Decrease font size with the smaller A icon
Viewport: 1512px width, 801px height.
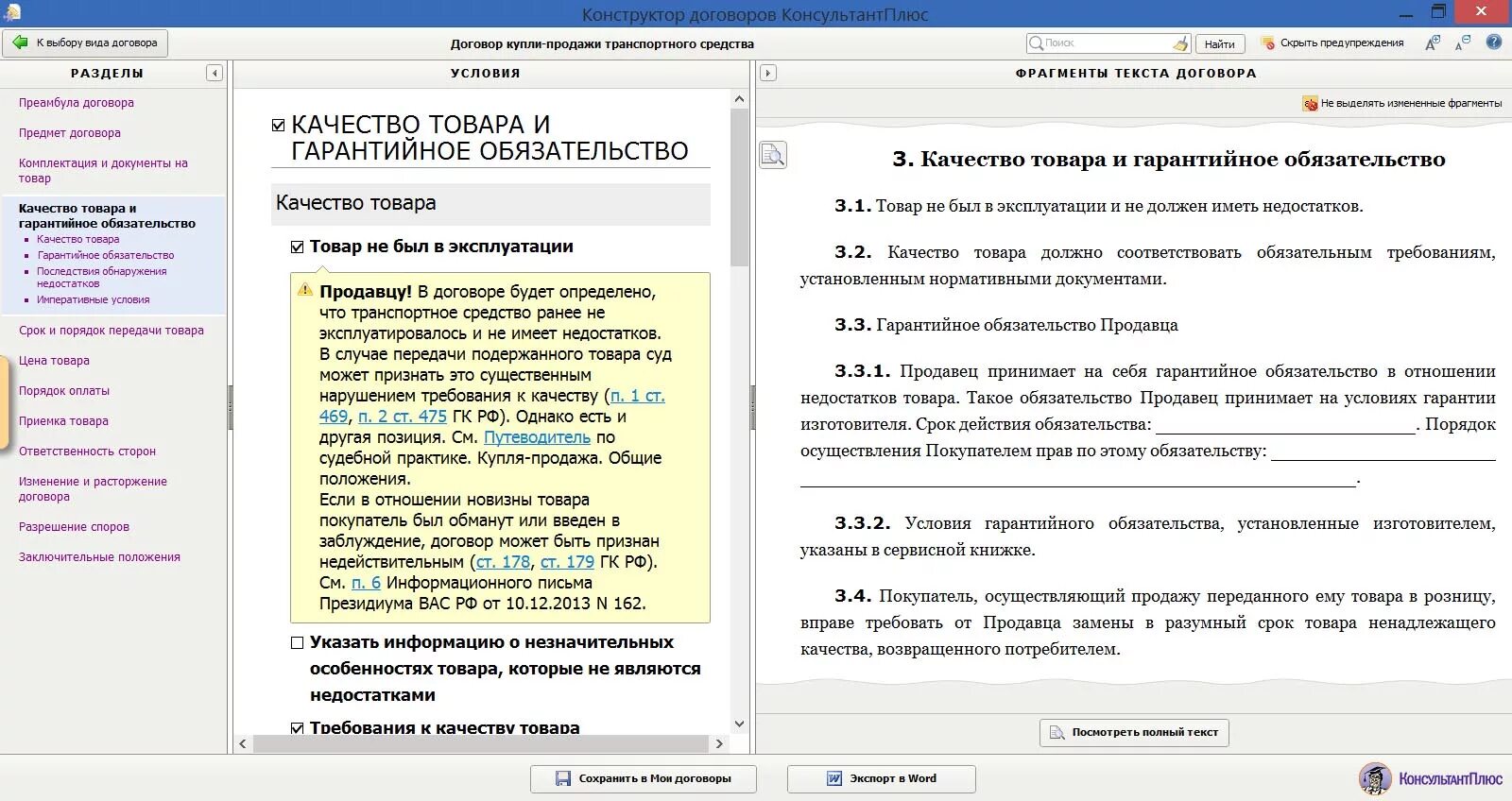1463,43
